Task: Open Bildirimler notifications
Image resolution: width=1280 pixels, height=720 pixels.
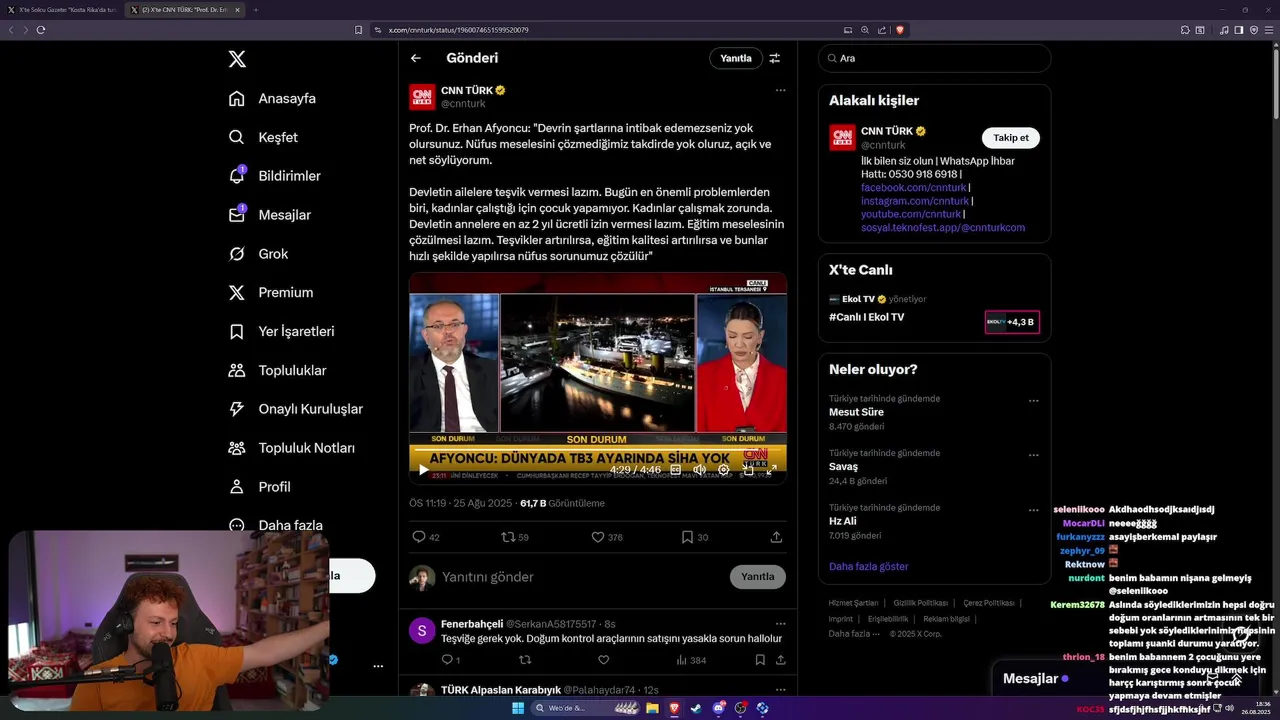Action: point(275,176)
